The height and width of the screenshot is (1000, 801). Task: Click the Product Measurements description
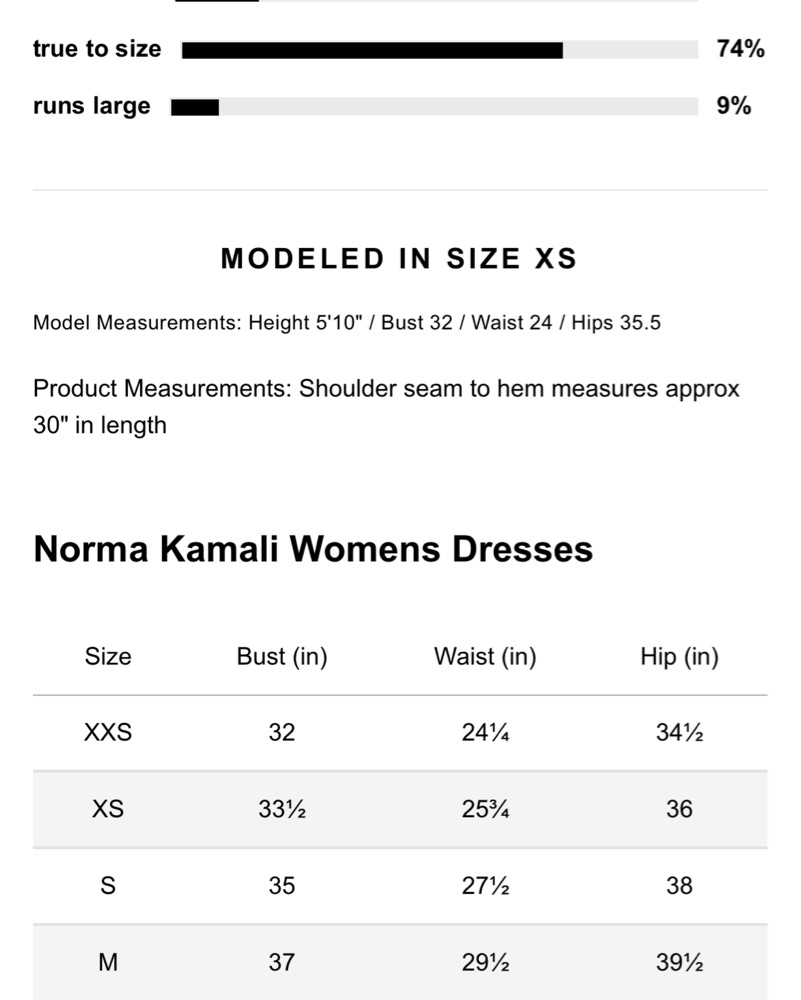tap(386, 406)
